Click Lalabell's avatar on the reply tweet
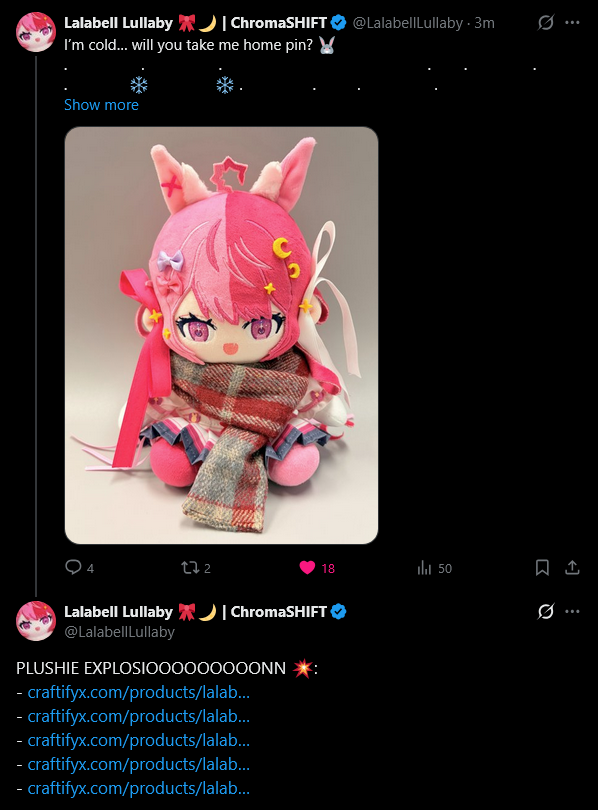This screenshot has width=598, height=810. click(36, 621)
